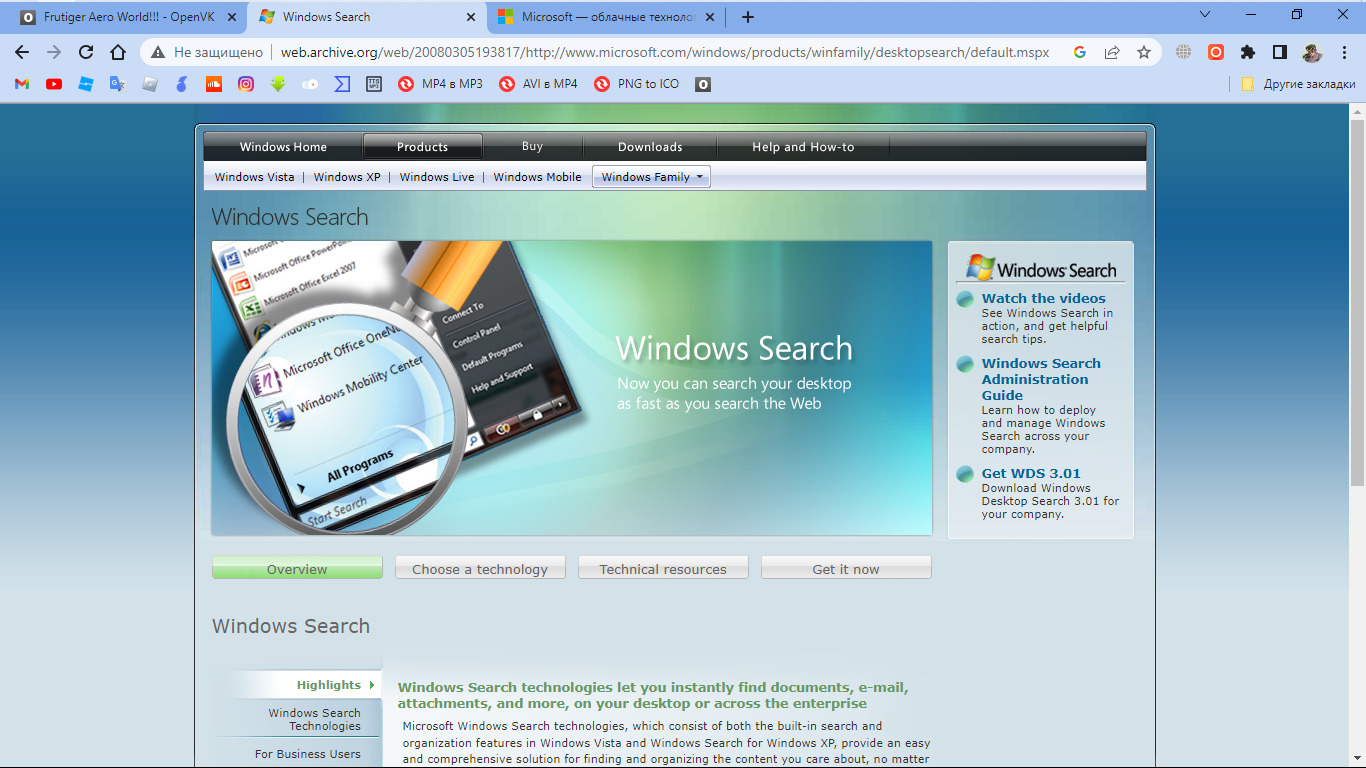Open the Instagram bookmark

point(246,84)
